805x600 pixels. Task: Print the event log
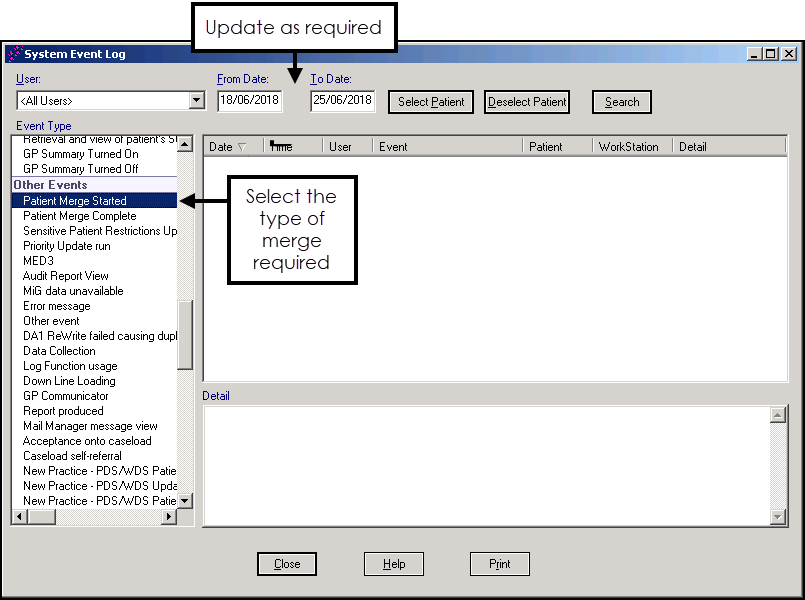pos(500,564)
